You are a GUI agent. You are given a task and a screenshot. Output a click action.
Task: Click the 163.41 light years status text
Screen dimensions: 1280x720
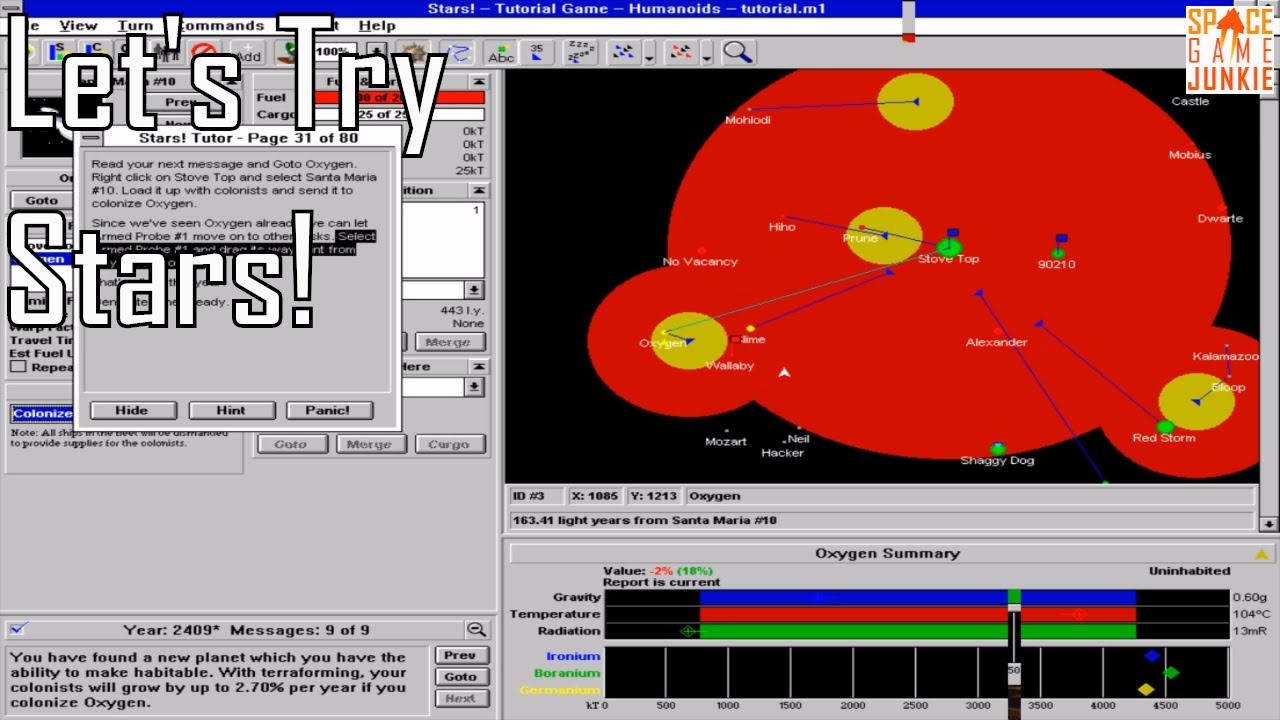pos(644,520)
